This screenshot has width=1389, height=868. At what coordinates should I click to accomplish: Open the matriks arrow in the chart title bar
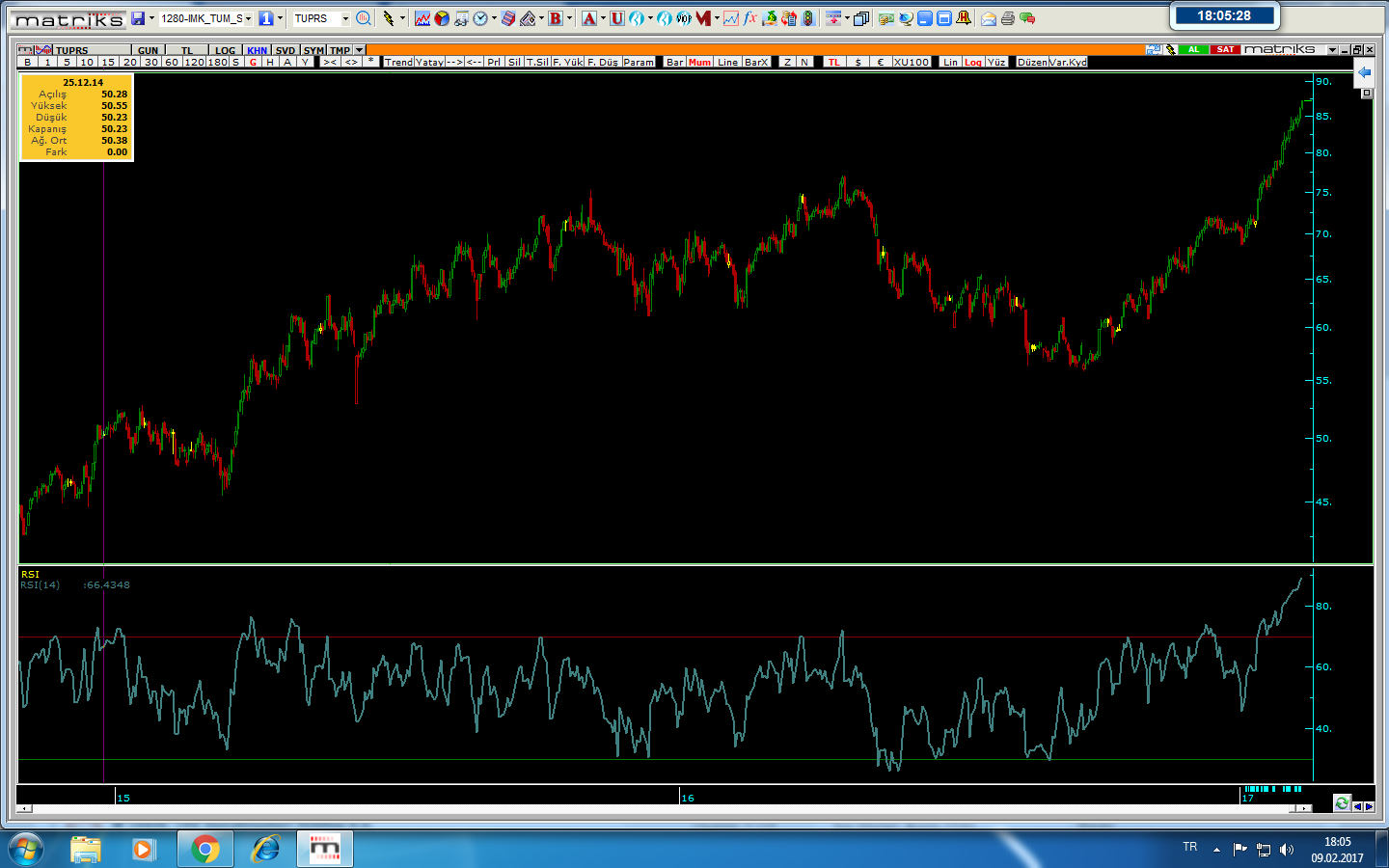click(x=1332, y=50)
